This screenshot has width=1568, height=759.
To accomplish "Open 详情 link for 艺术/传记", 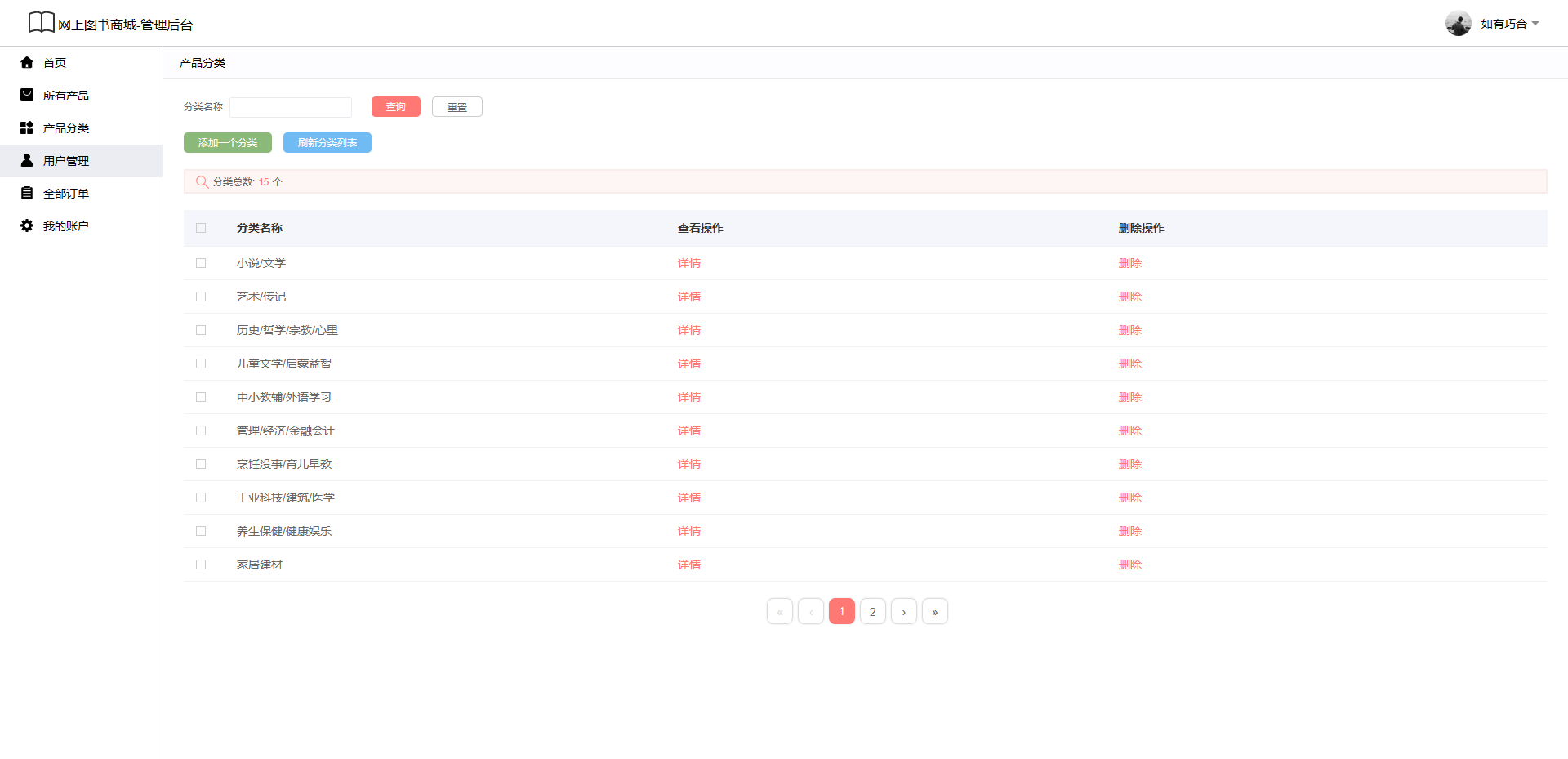I will [x=688, y=297].
